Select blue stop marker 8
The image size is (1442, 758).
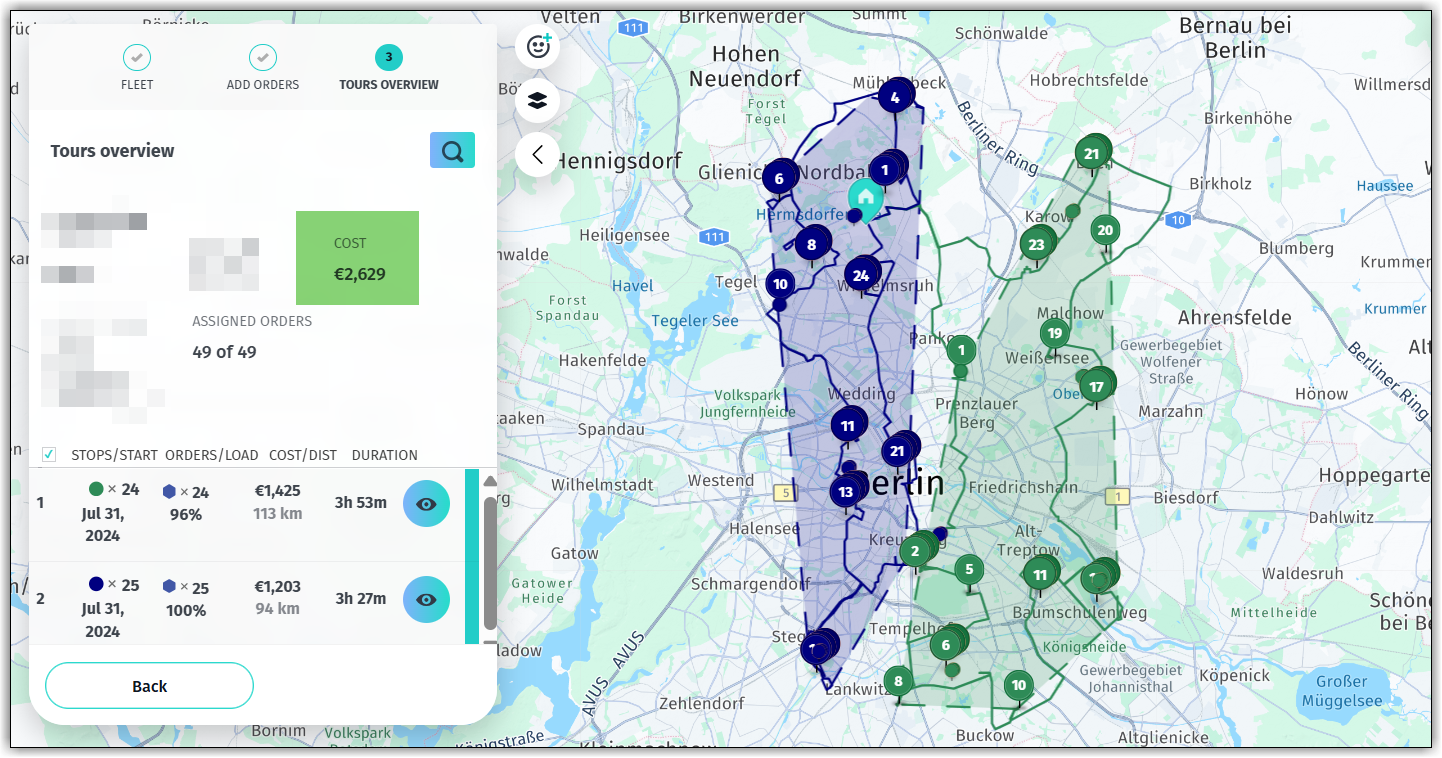pyautogui.click(x=811, y=243)
